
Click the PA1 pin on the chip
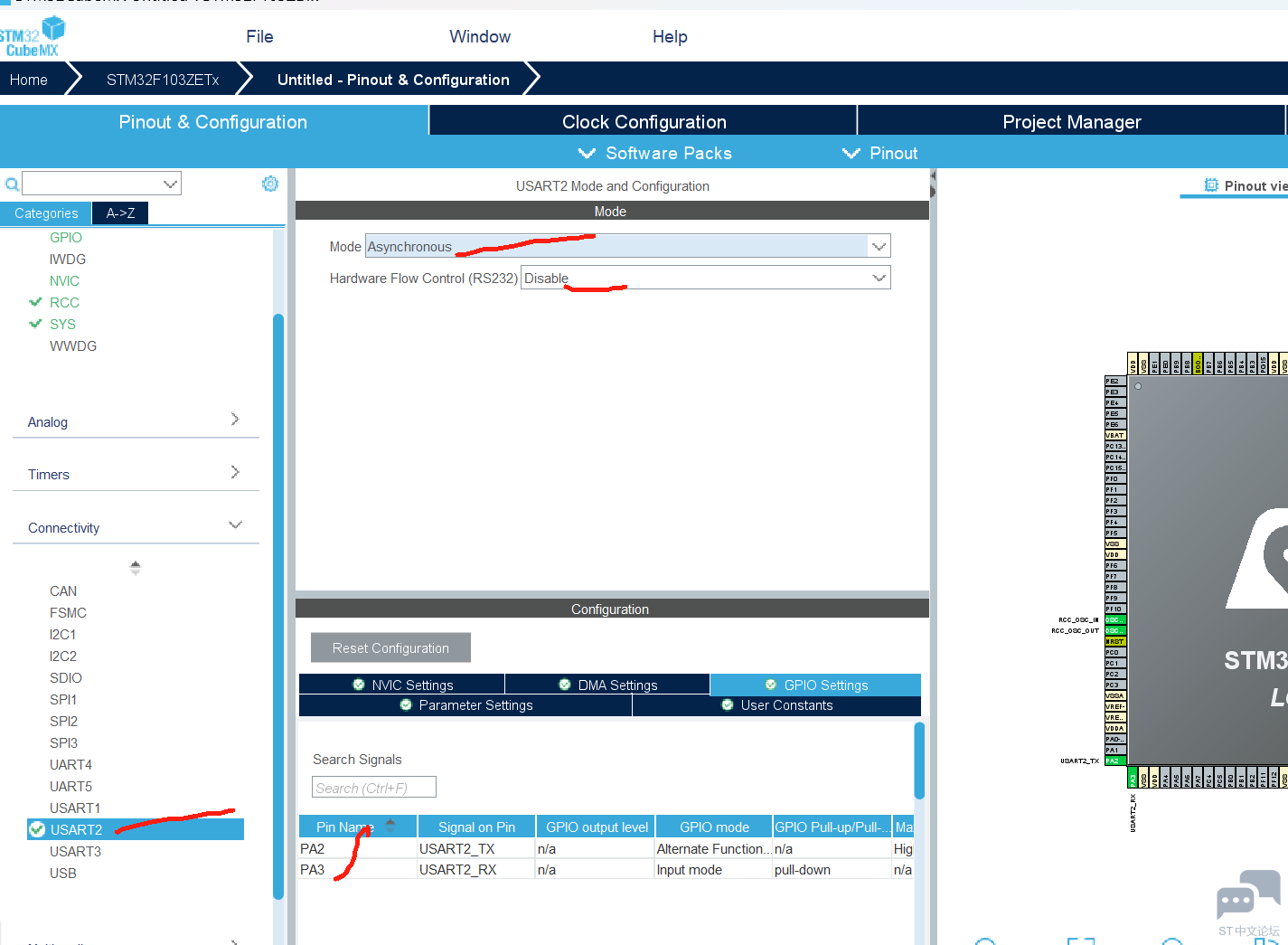point(1115,750)
